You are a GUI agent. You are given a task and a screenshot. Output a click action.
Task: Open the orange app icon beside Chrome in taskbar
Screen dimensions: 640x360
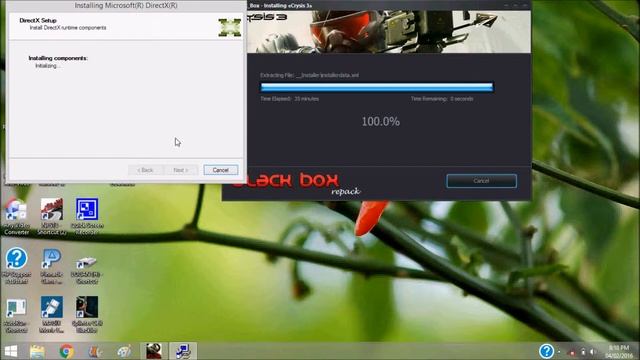[x=96, y=351]
